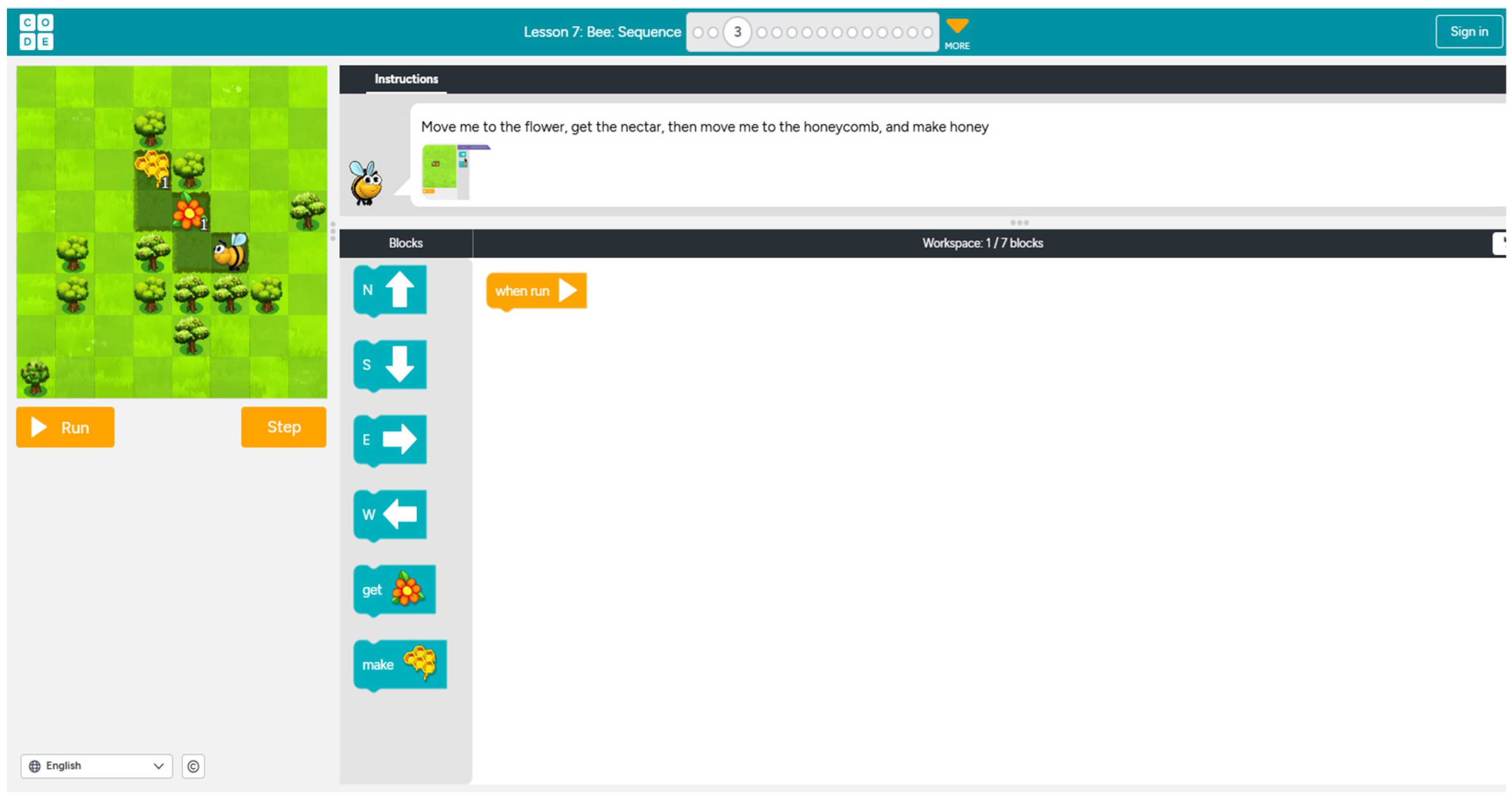
Task: Click the Code.org logo
Action: [x=36, y=32]
